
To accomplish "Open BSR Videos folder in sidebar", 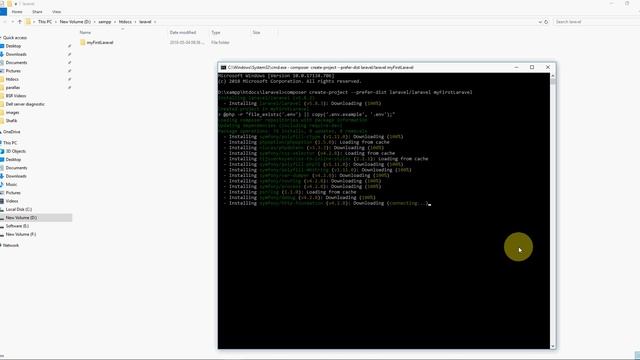I will coord(16,96).
